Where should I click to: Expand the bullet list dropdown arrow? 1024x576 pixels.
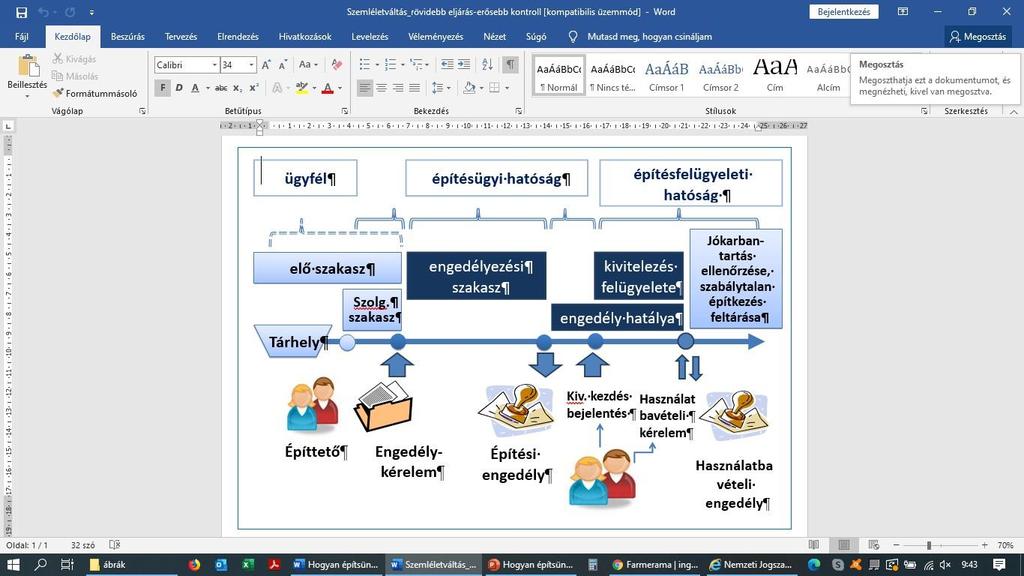377,65
